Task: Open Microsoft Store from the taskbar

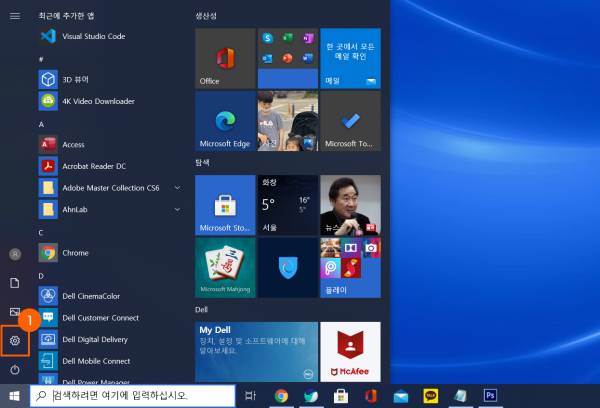Action: pos(341,396)
